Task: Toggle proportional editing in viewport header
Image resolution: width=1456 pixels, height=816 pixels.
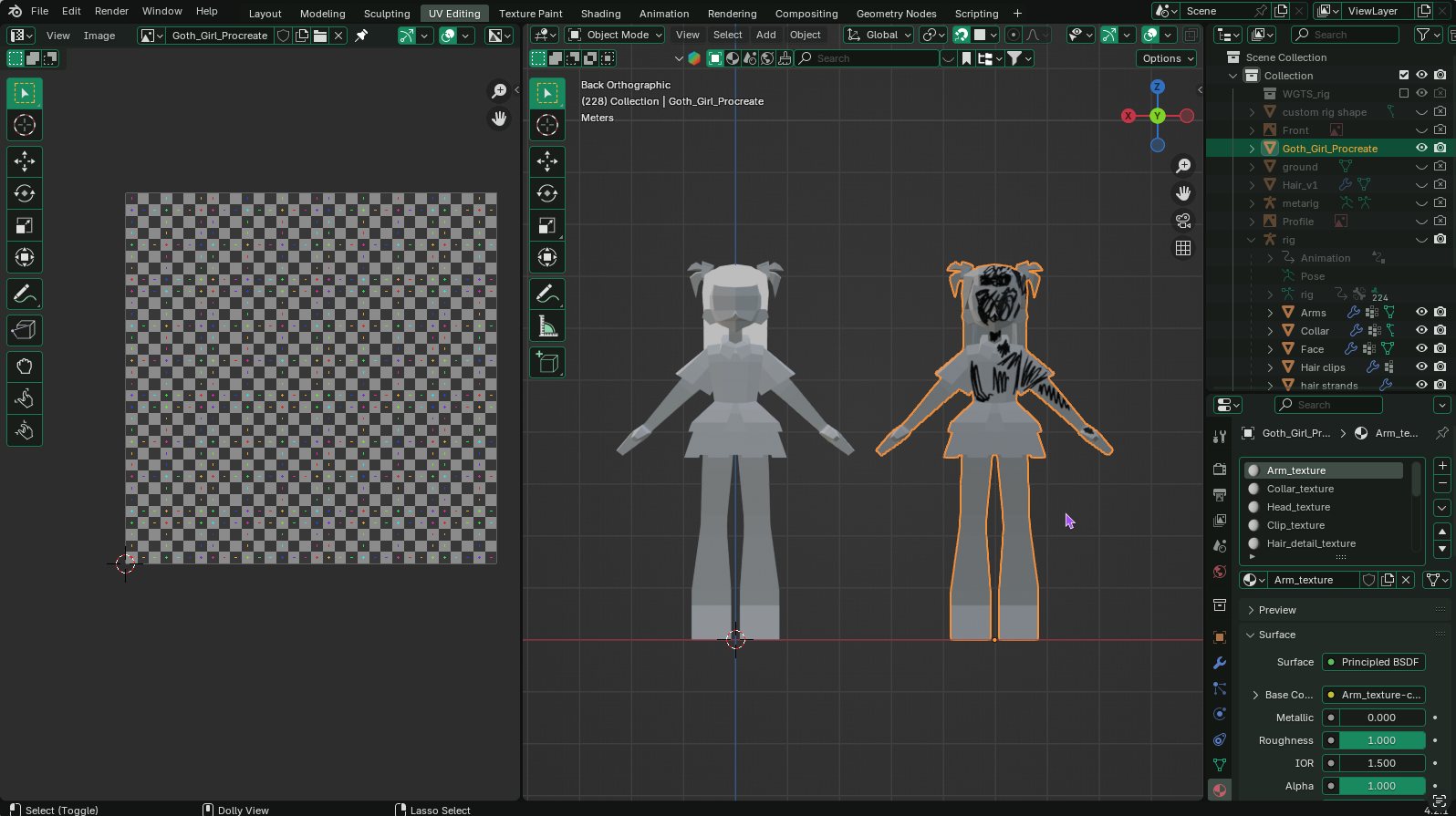Action: coord(1014,35)
